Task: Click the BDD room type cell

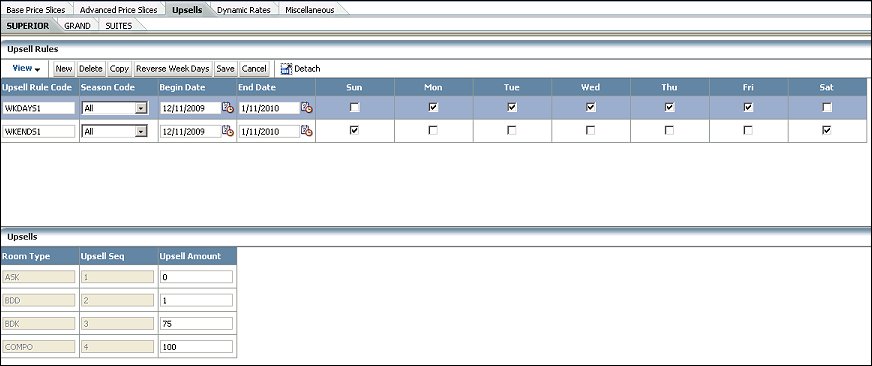Action: click(x=39, y=300)
